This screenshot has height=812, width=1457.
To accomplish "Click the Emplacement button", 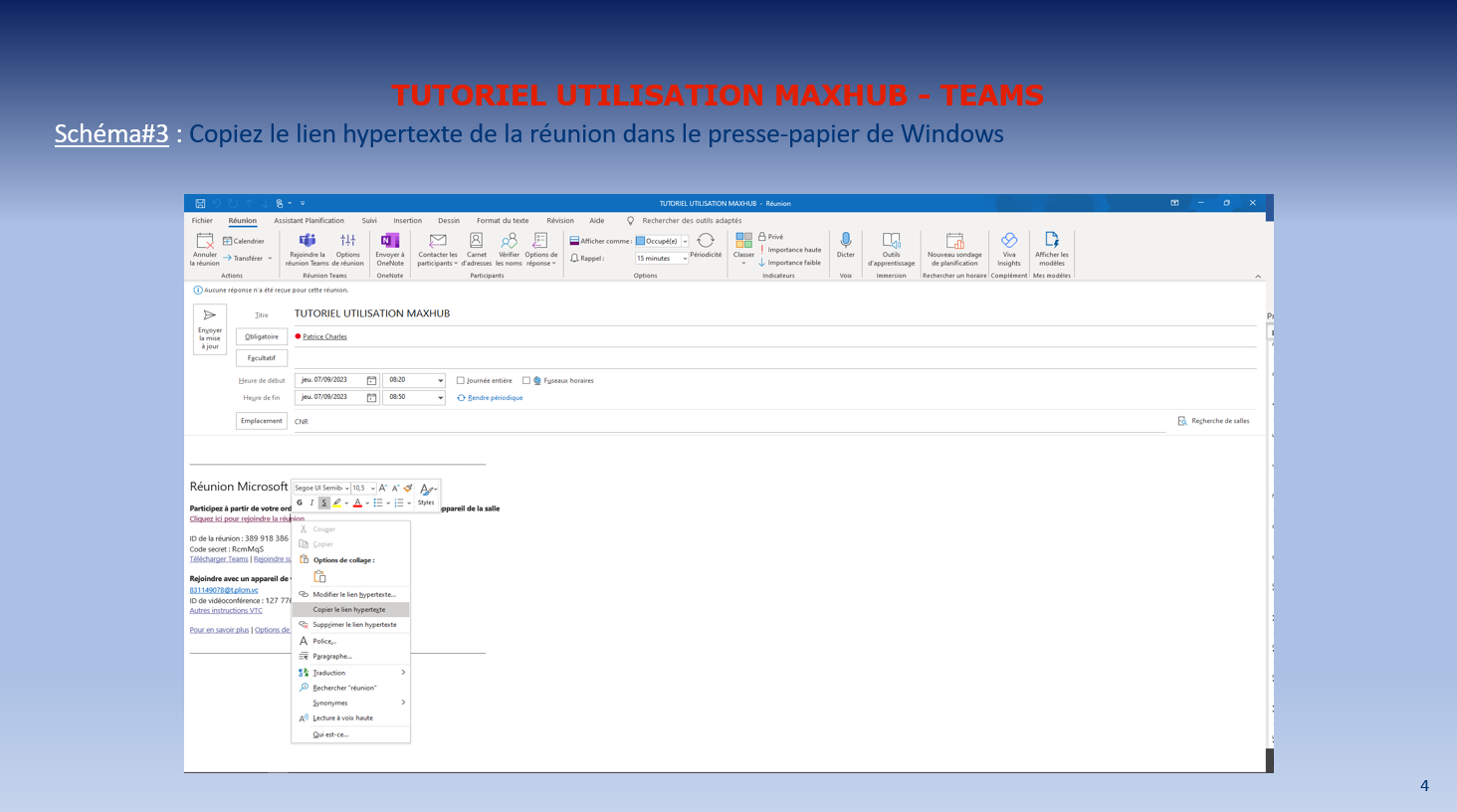I will click(x=262, y=421).
